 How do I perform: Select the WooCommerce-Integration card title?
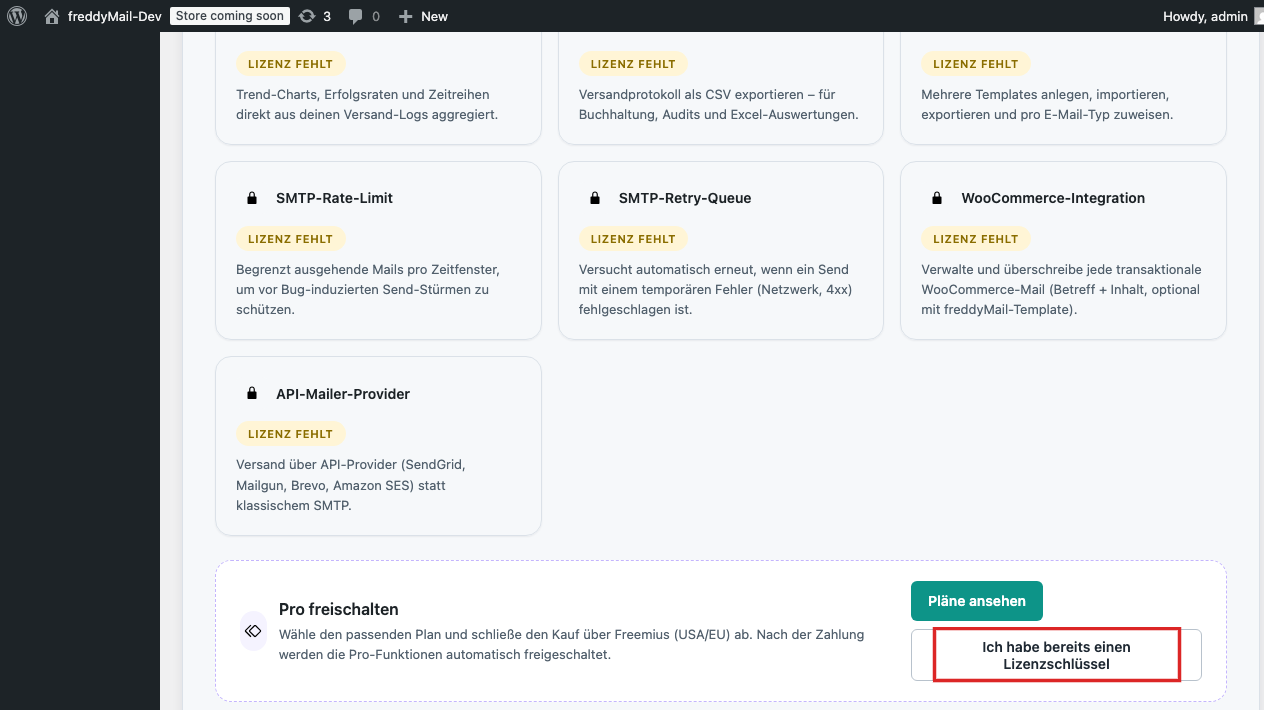[x=1053, y=198]
